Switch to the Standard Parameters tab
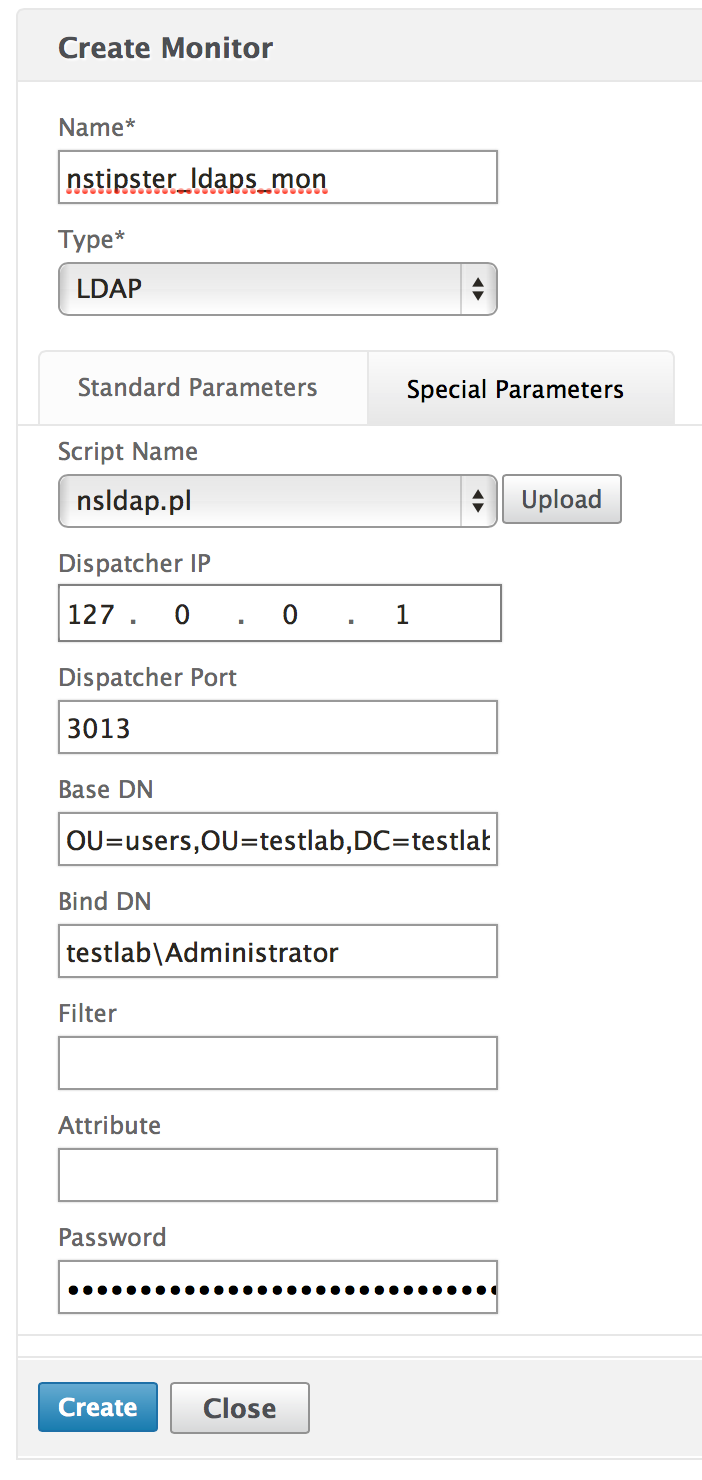Viewport: 702px width, 1480px height. (198, 388)
